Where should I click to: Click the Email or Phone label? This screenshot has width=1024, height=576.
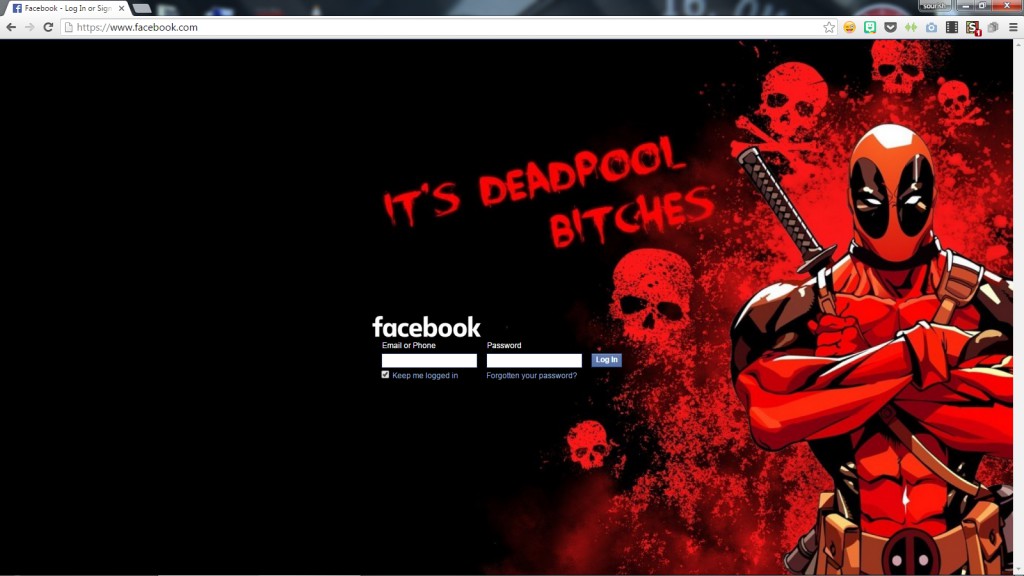click(409, 345)
